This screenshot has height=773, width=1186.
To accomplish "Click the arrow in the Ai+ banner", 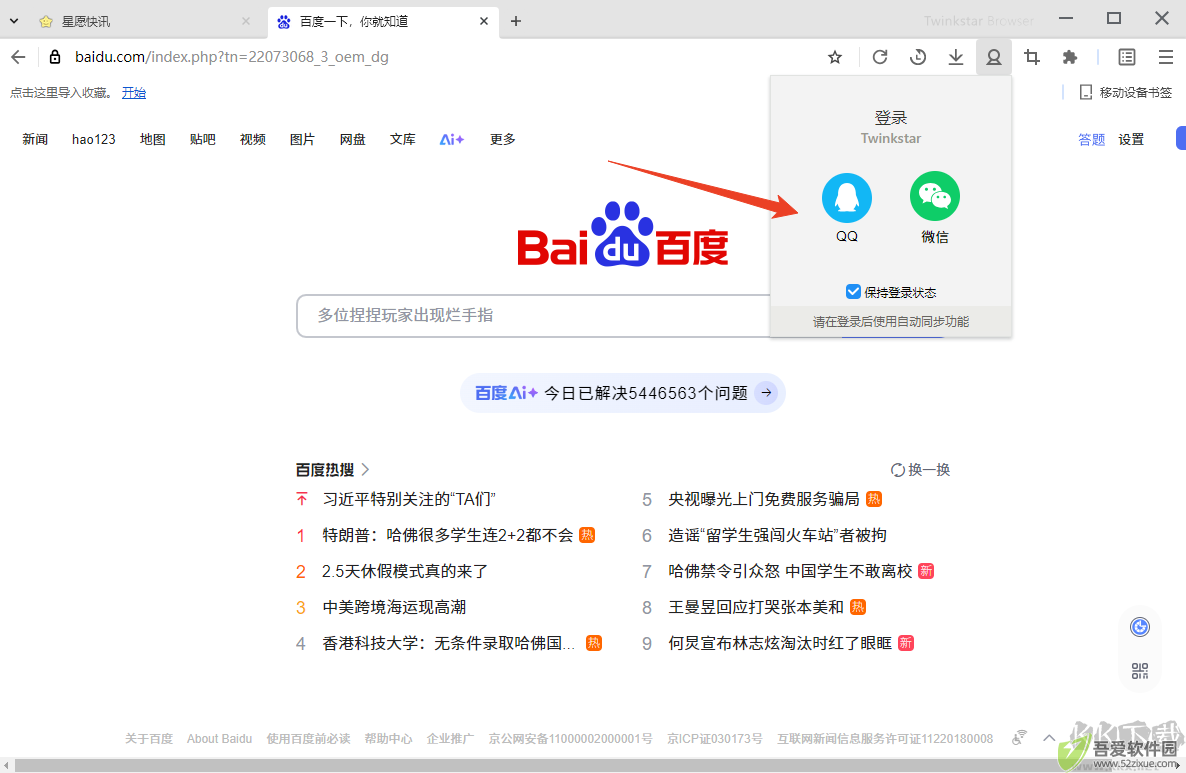I will click(766, 393).
